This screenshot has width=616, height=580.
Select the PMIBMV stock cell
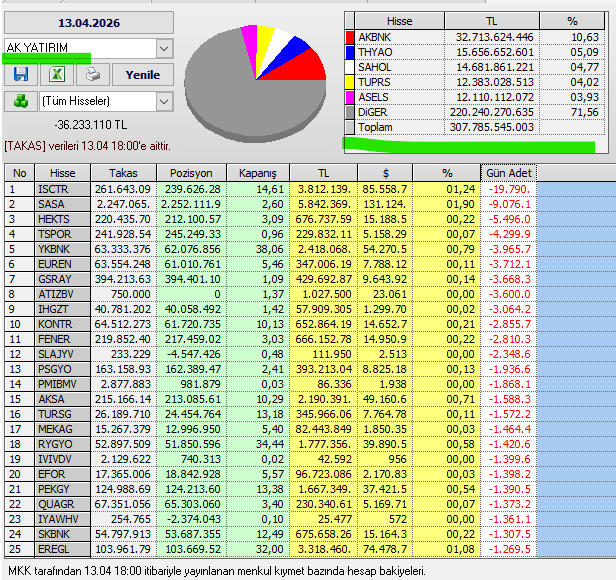pos(62,384)
